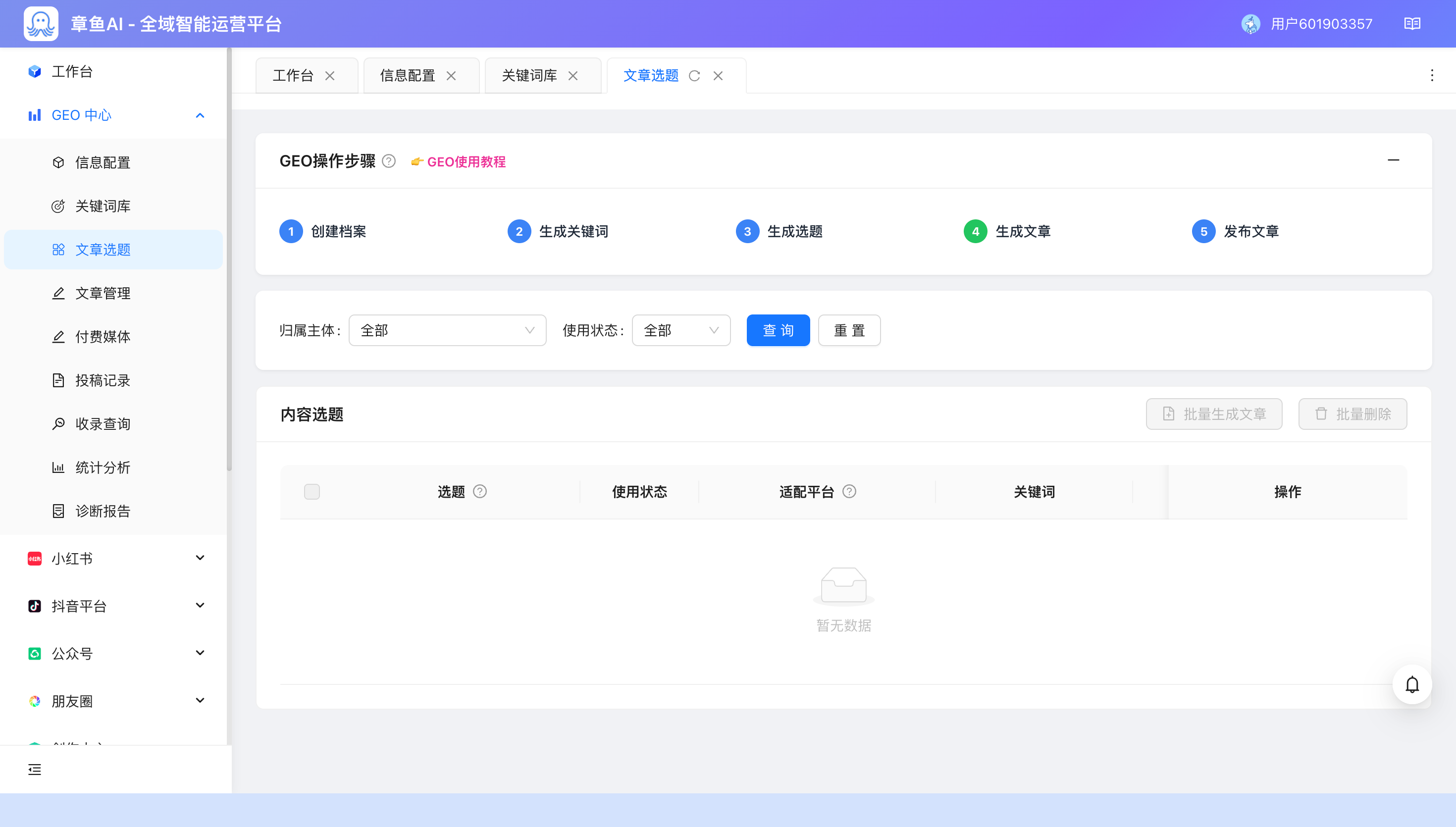Collapse sidebar using the menu fold icon
1456x827 pixels.
(35, 769)
